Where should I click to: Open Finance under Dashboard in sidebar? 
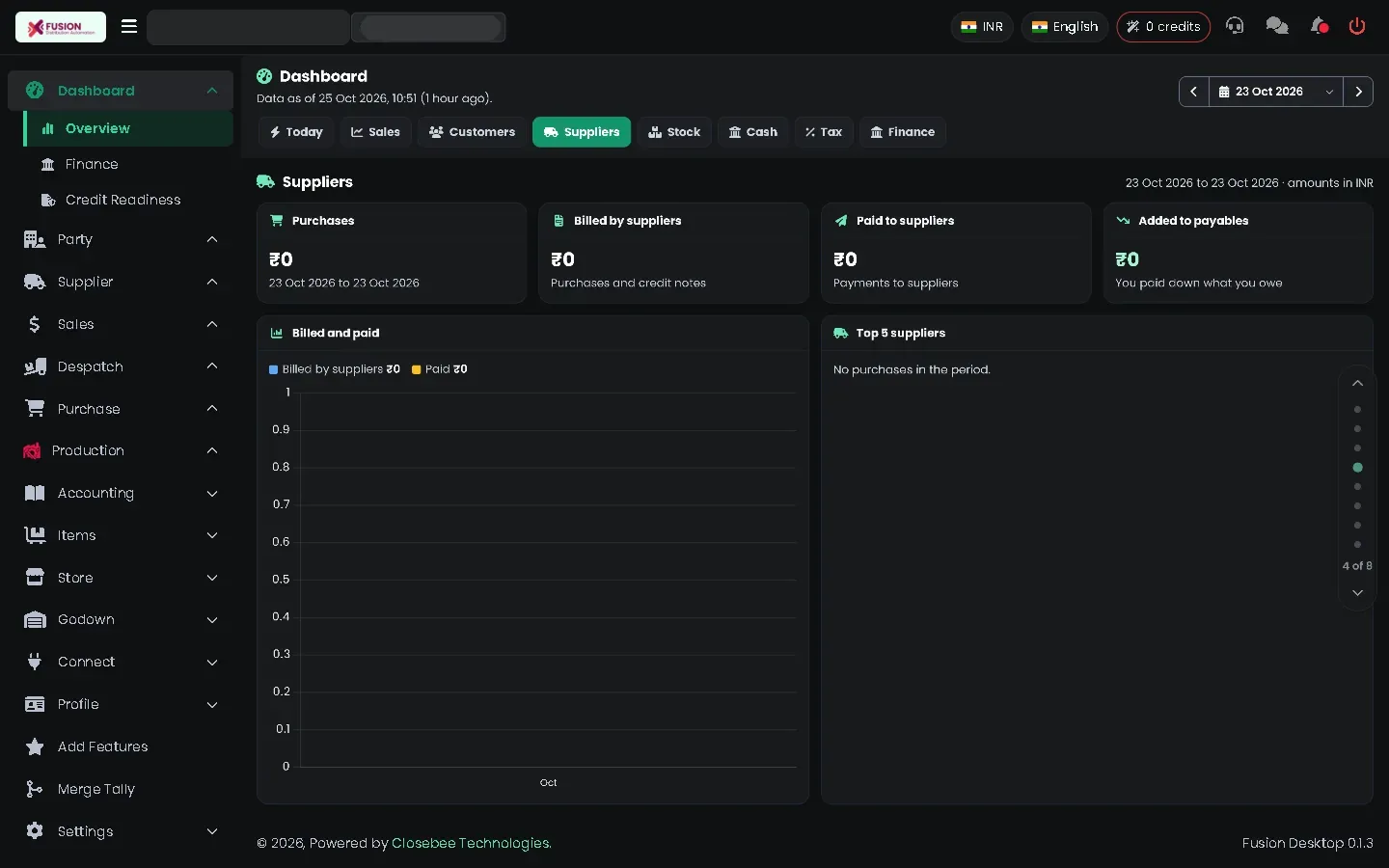point(128,164)
